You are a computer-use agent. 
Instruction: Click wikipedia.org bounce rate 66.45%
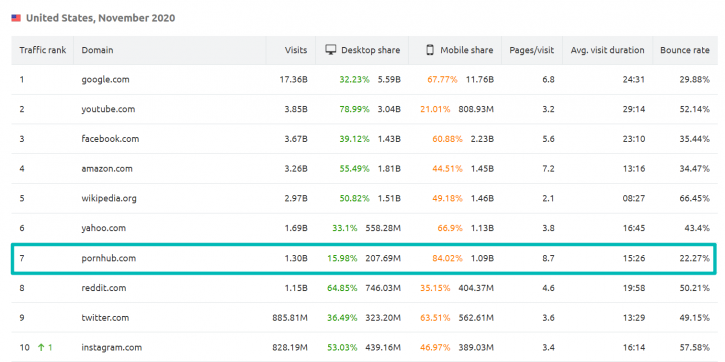[x=694, y=198]
